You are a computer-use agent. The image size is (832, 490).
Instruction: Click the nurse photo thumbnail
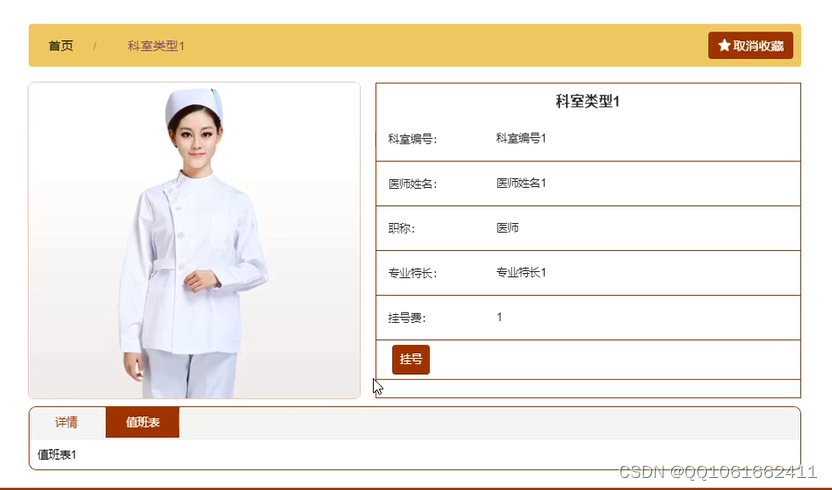[x=194, y=240]
